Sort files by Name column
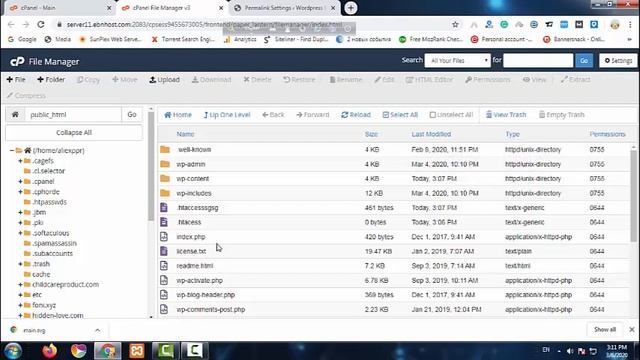Image resolution: width=640 pixels, height=360 pixels. (185, 134)
